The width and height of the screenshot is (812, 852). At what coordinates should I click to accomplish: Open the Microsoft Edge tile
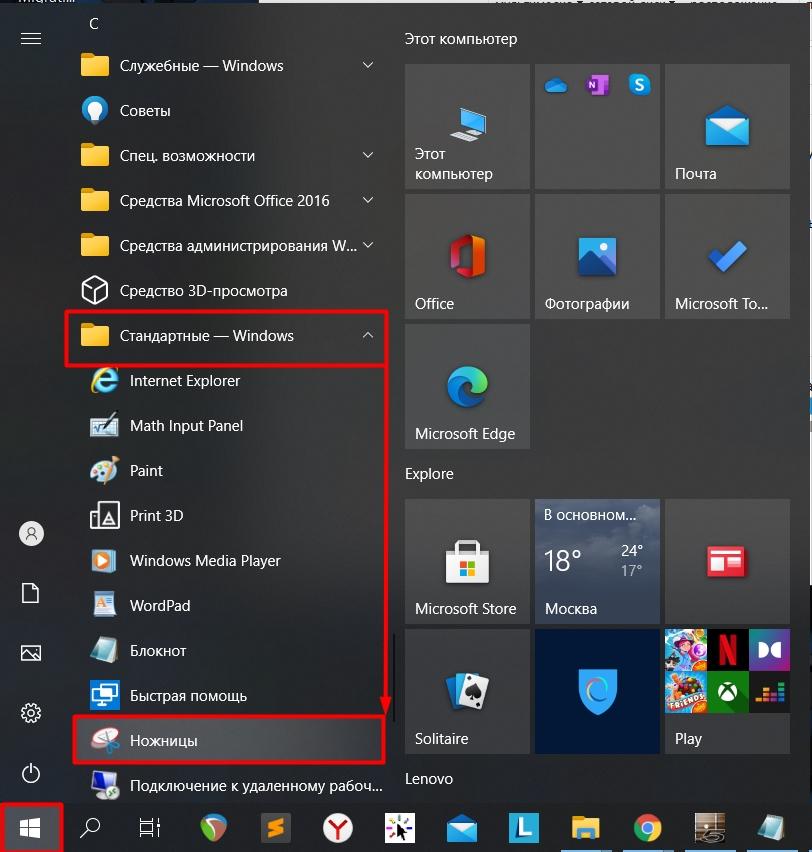[467, 387]
